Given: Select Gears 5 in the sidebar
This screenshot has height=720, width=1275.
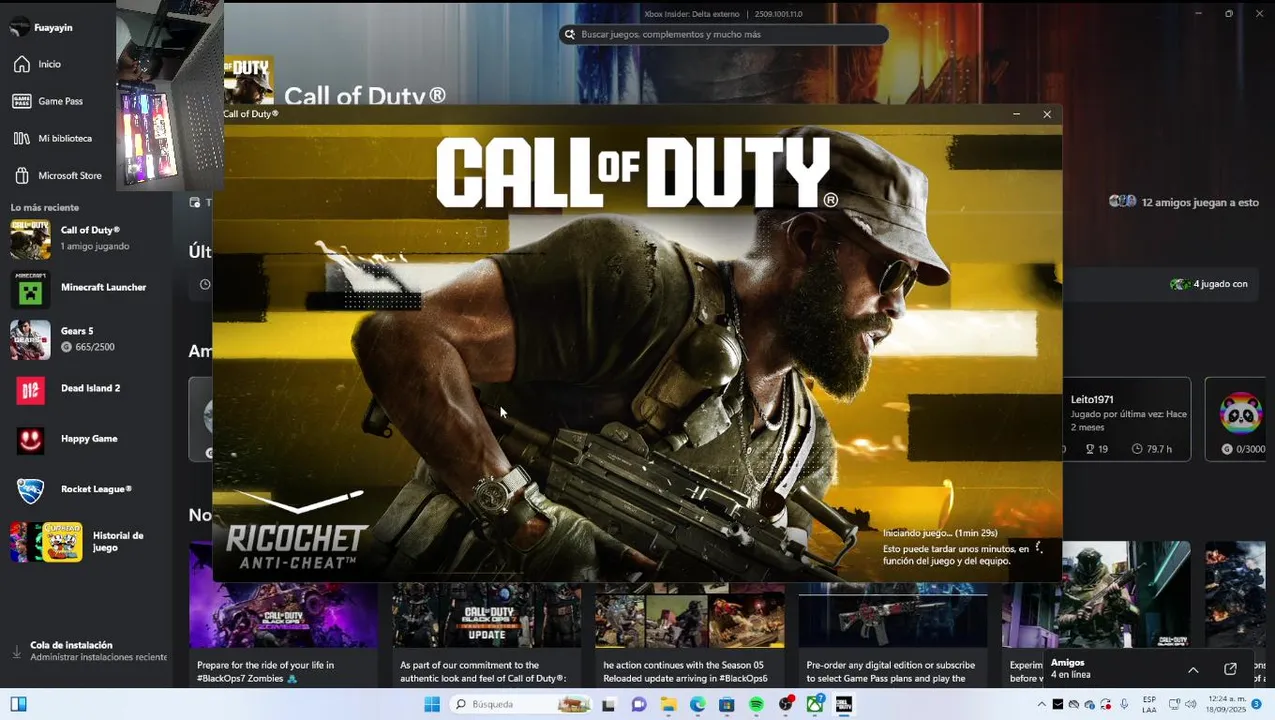Looking at the screenshot, I should pos(85,339).
